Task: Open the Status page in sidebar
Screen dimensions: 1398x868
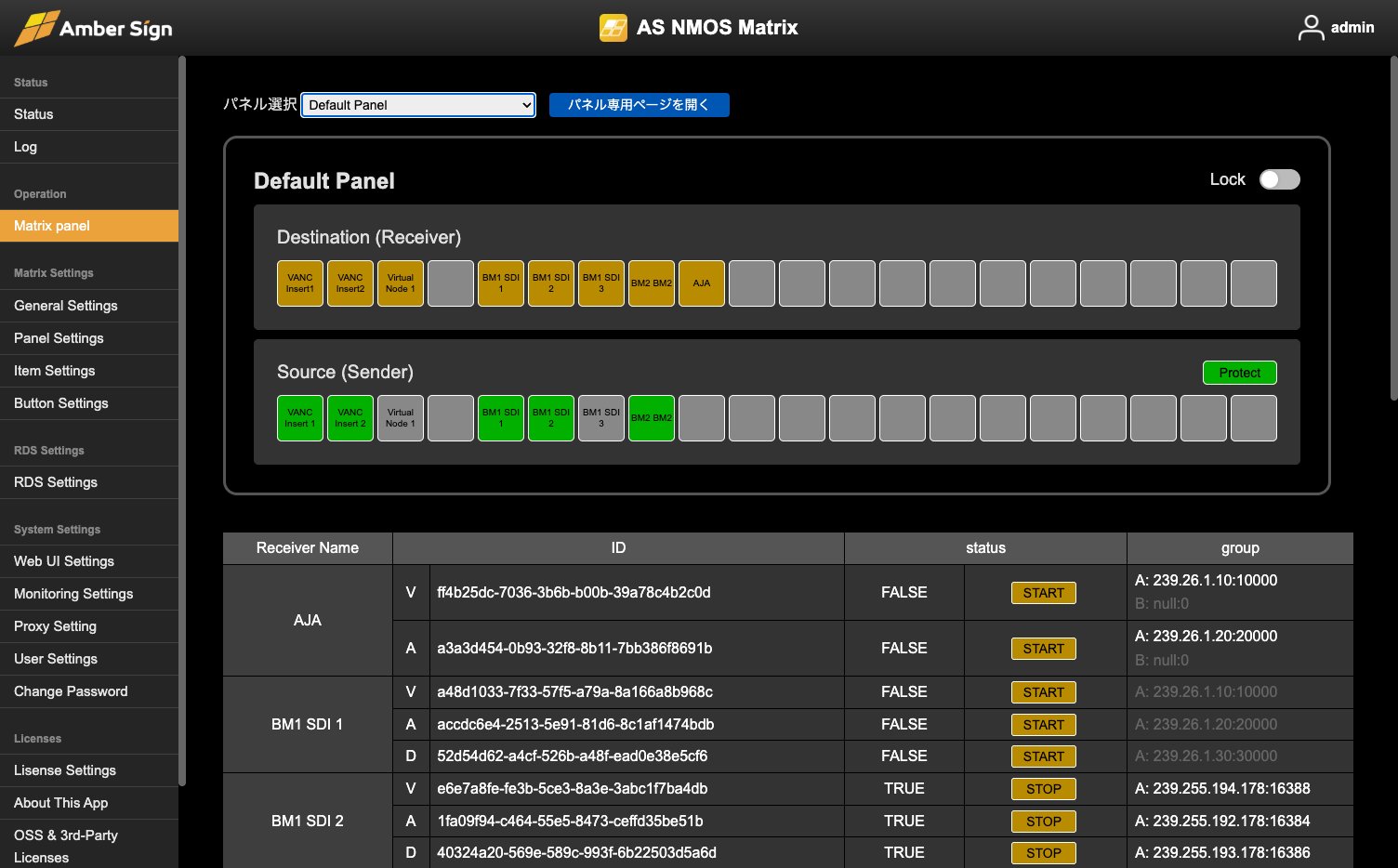Action: 33,114
